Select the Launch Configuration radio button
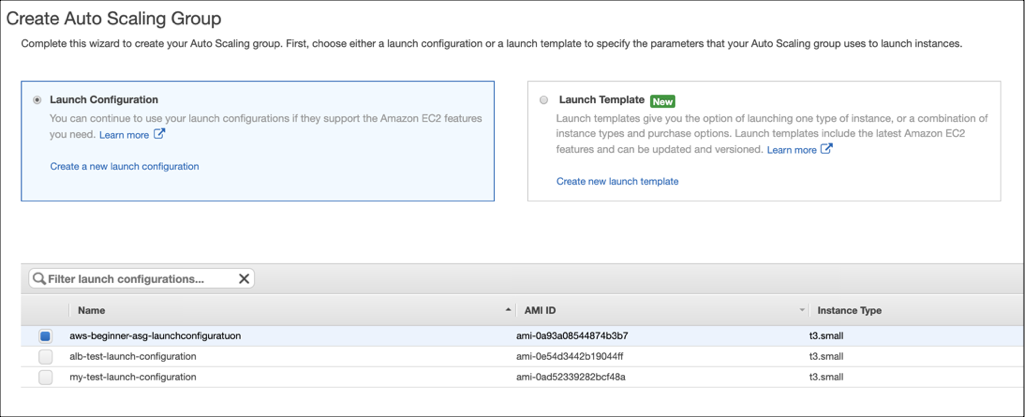This screenshot has width=1025, height=417. pyautogui.click(x=37, y=100)
